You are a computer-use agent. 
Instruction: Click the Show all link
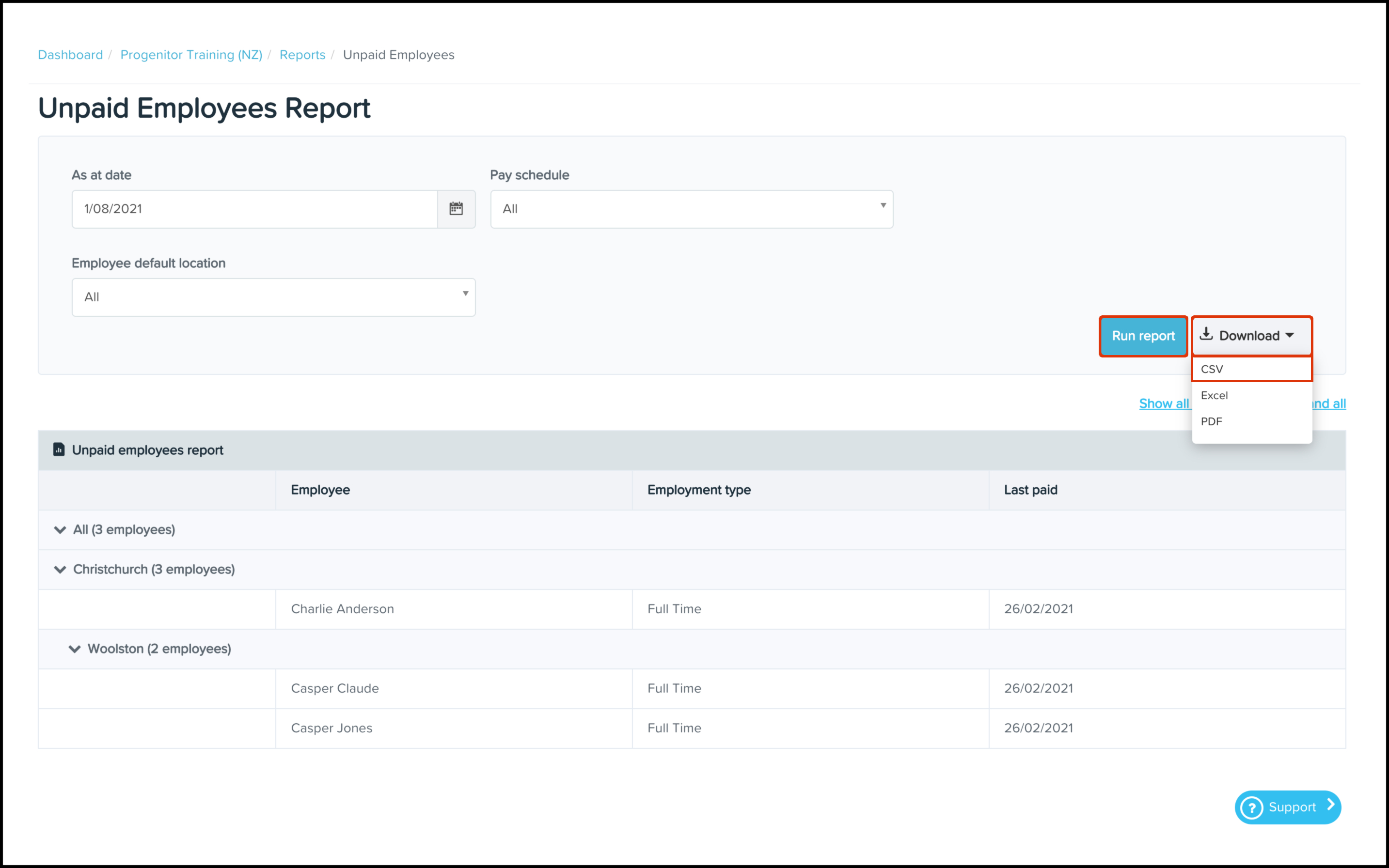(x=1163, y=403)
